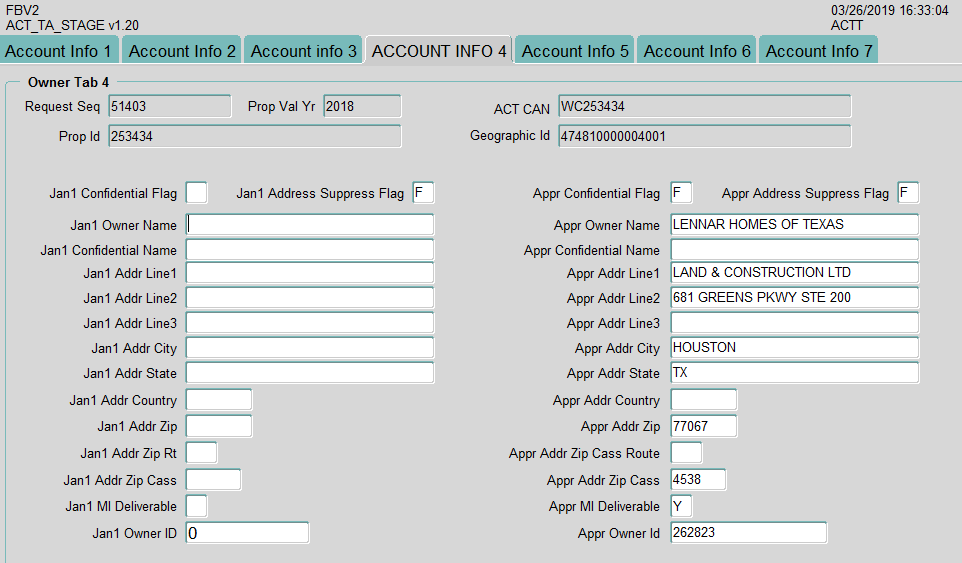Image resolution: width=962 pixels, height=563 pixels.
Task: Switch to the Account Info 7 tab
Action: [x=818, y=51]
